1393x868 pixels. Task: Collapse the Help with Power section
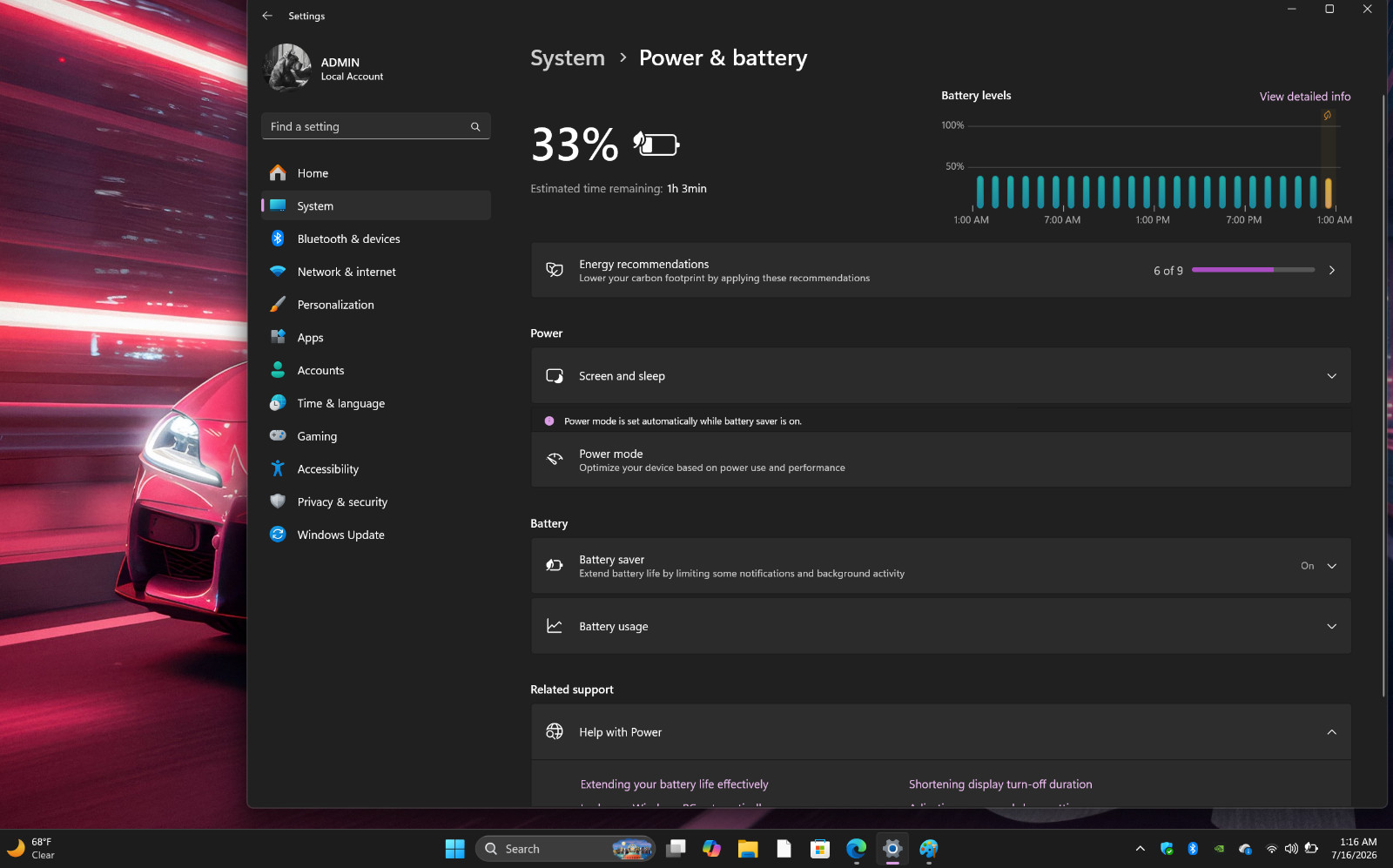[x=940, y=732]
